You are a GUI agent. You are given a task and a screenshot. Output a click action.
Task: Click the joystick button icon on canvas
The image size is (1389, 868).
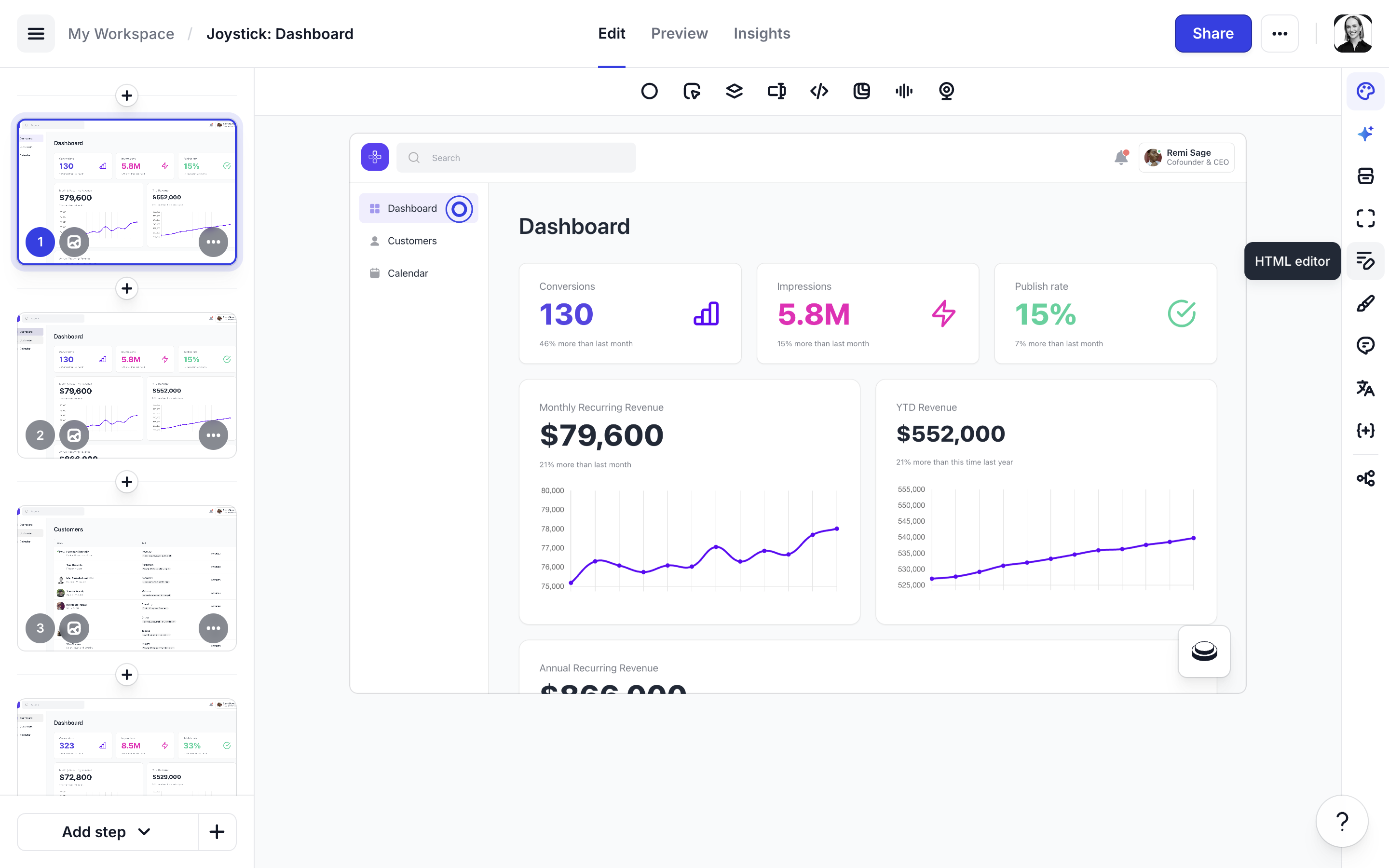click(x=1204, y=651)
